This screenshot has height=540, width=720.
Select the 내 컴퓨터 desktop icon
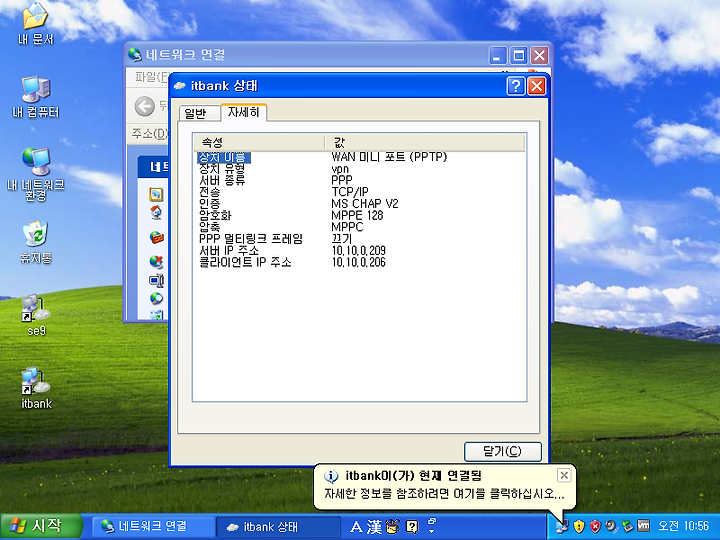(35, 97)
